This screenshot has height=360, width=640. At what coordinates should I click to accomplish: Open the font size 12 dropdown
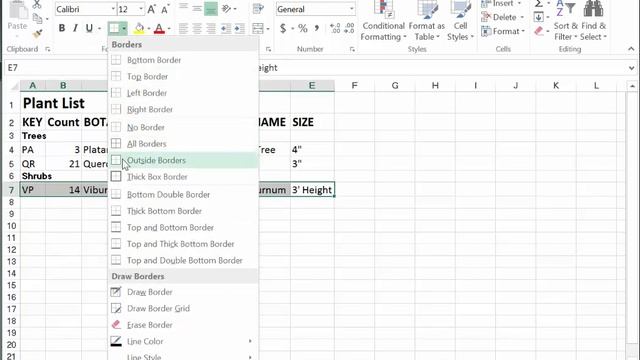141,9
